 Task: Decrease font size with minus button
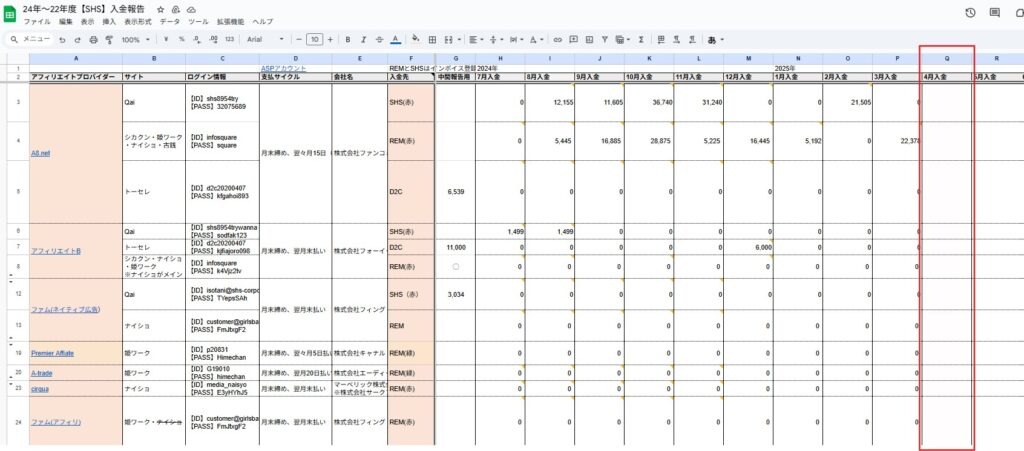pos(298,40)
